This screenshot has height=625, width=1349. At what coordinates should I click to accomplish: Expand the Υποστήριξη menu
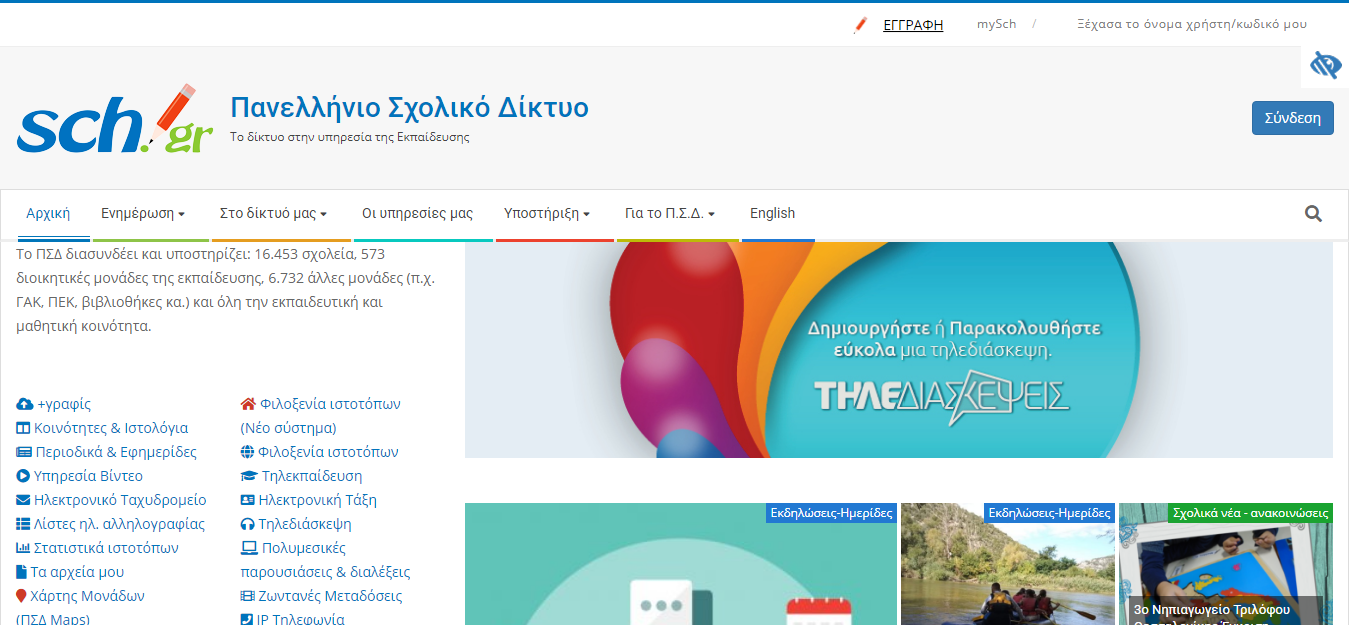(546, 213)
